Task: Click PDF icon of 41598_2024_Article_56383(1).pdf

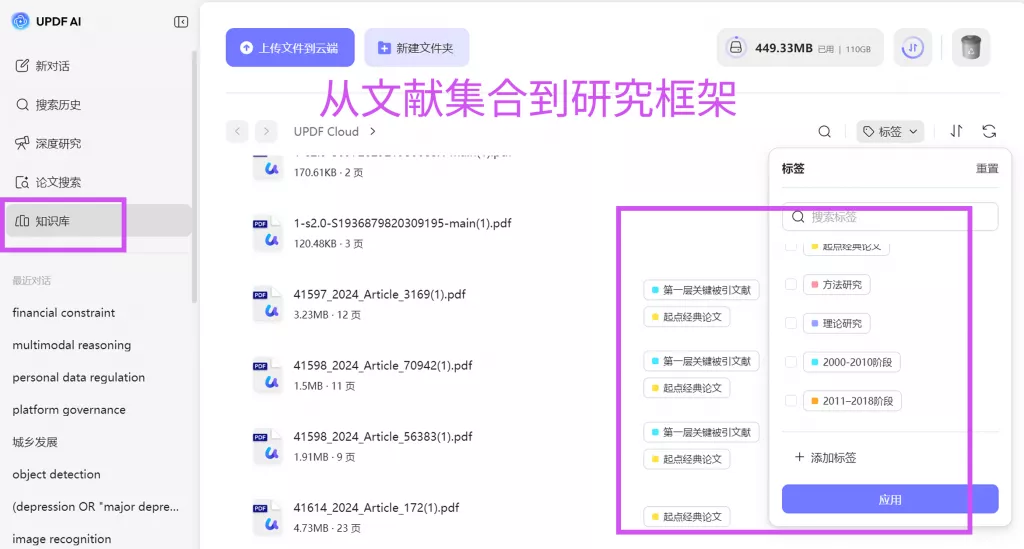Action: tap(266, 447)
